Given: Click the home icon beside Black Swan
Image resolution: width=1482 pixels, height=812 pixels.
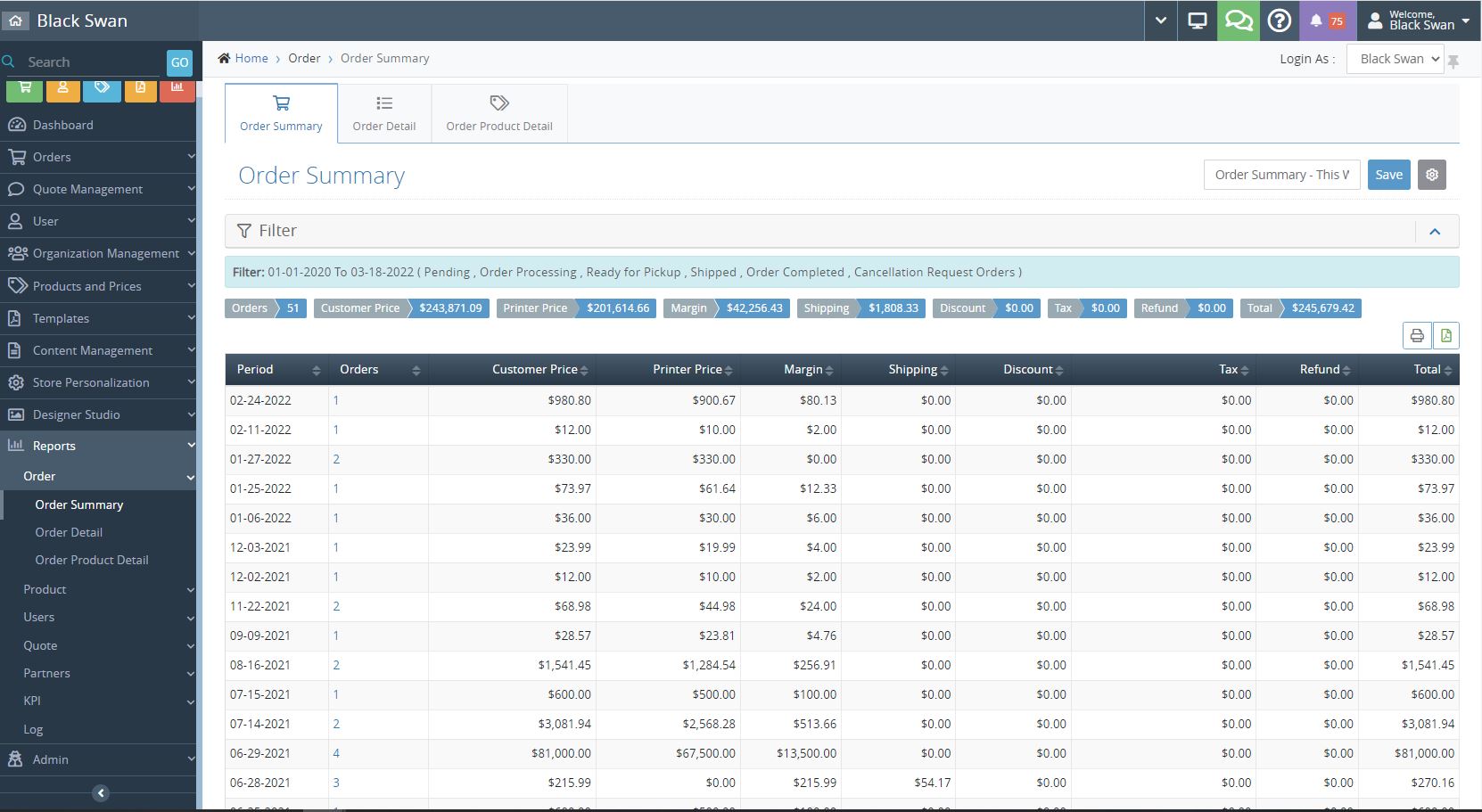Looking at the screenshot, I should [x=16, y=21].
